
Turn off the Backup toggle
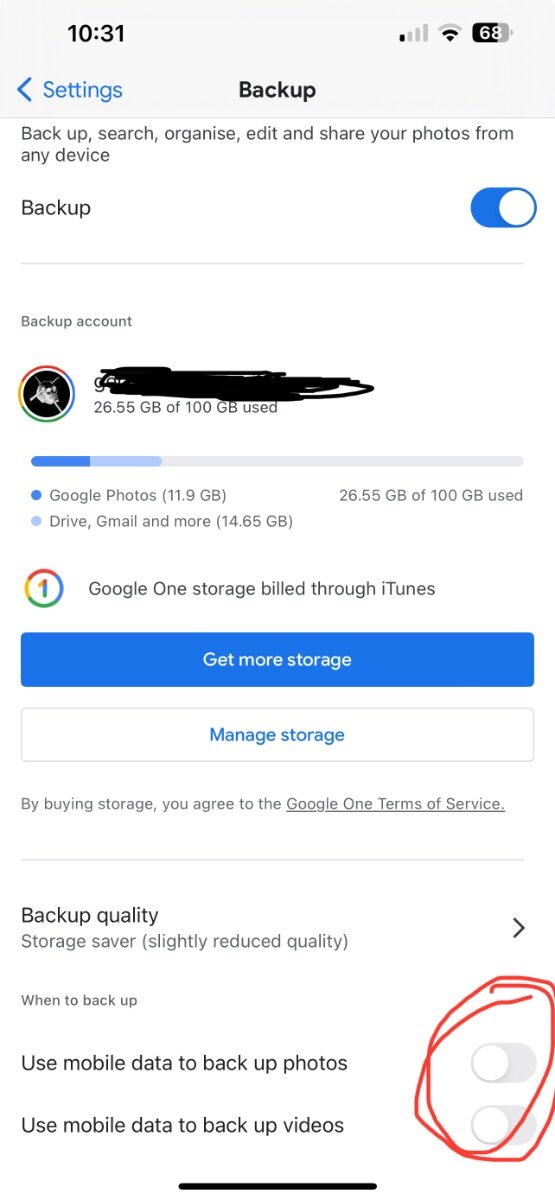[503, 208]
